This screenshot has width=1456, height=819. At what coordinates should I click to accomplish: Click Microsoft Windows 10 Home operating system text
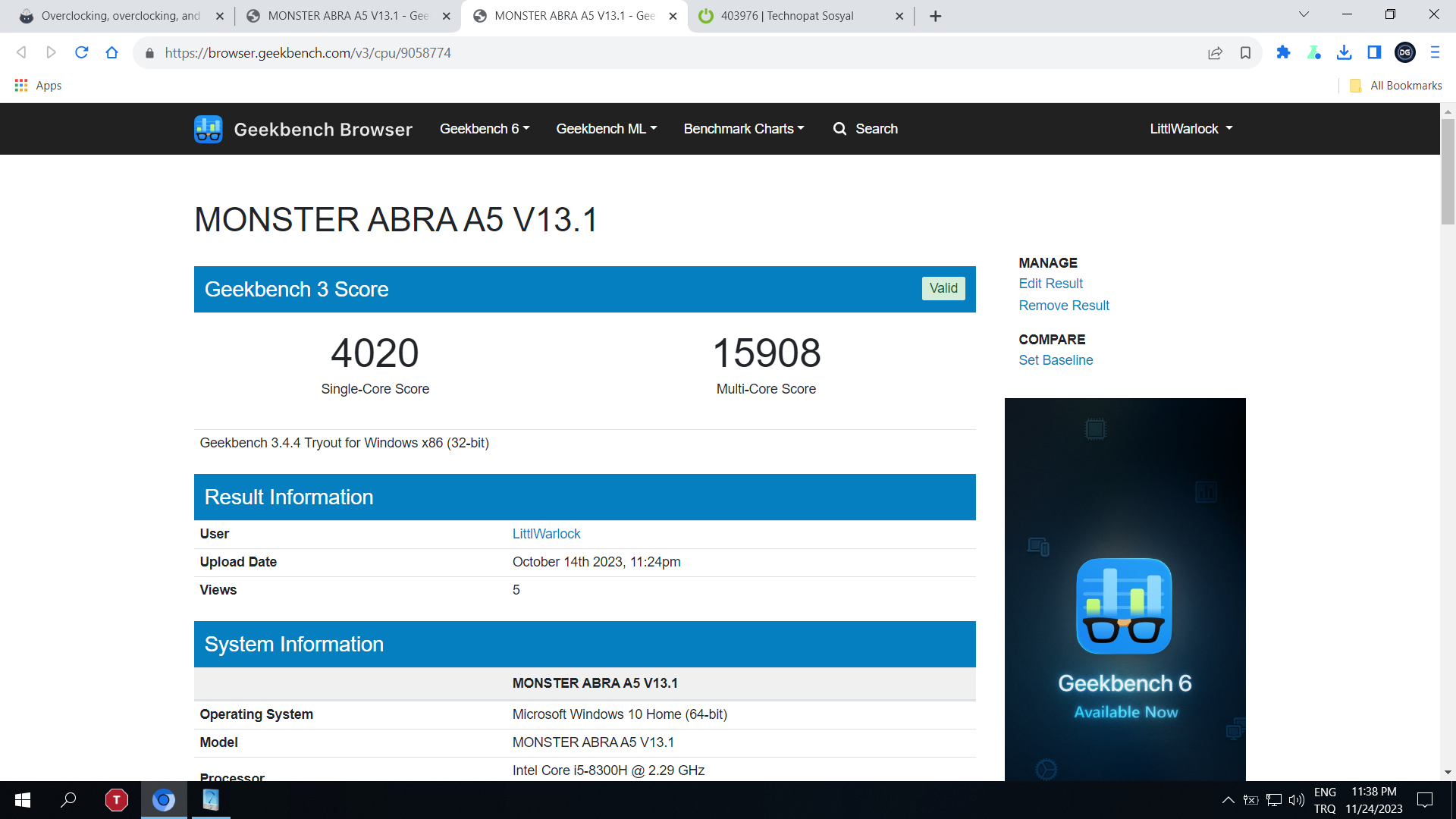pos(620,714)
